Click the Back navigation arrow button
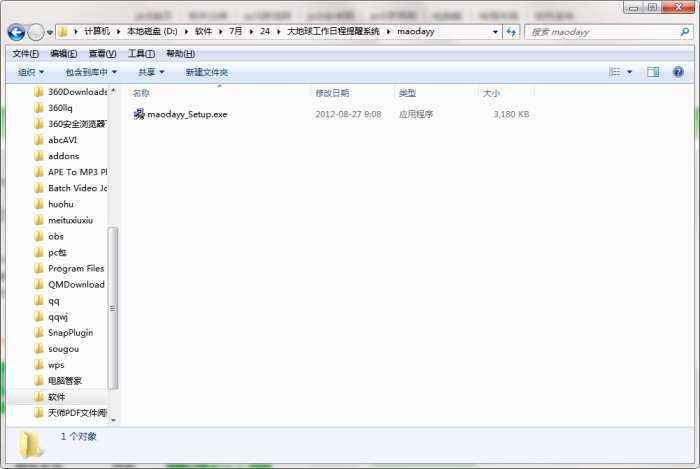 click(17, 32)
